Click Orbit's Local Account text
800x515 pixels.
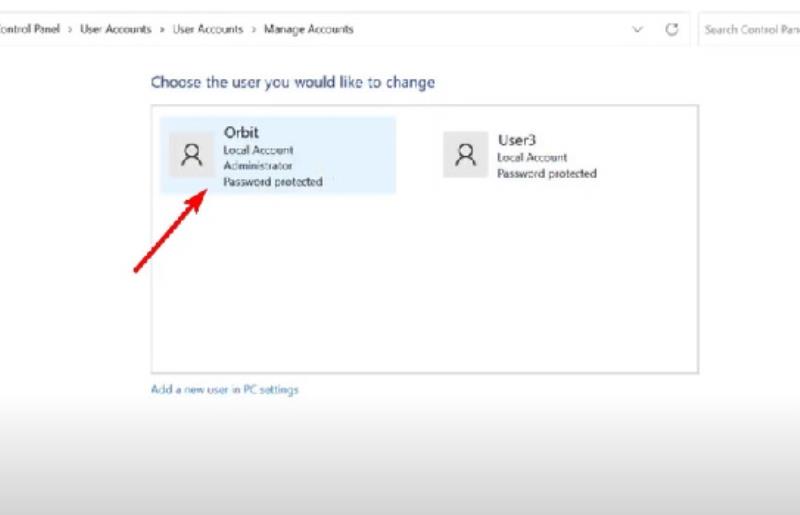(x=258, y=150)
